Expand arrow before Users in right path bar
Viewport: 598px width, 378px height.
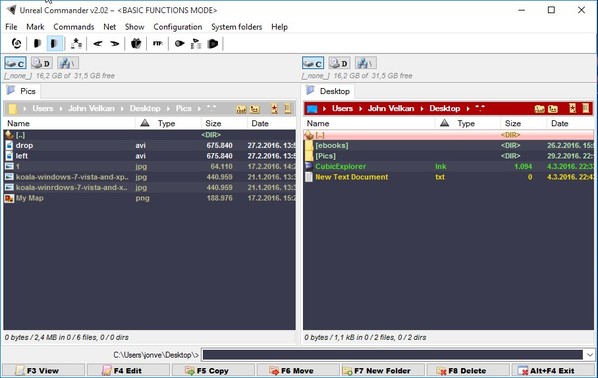point(325,109)
